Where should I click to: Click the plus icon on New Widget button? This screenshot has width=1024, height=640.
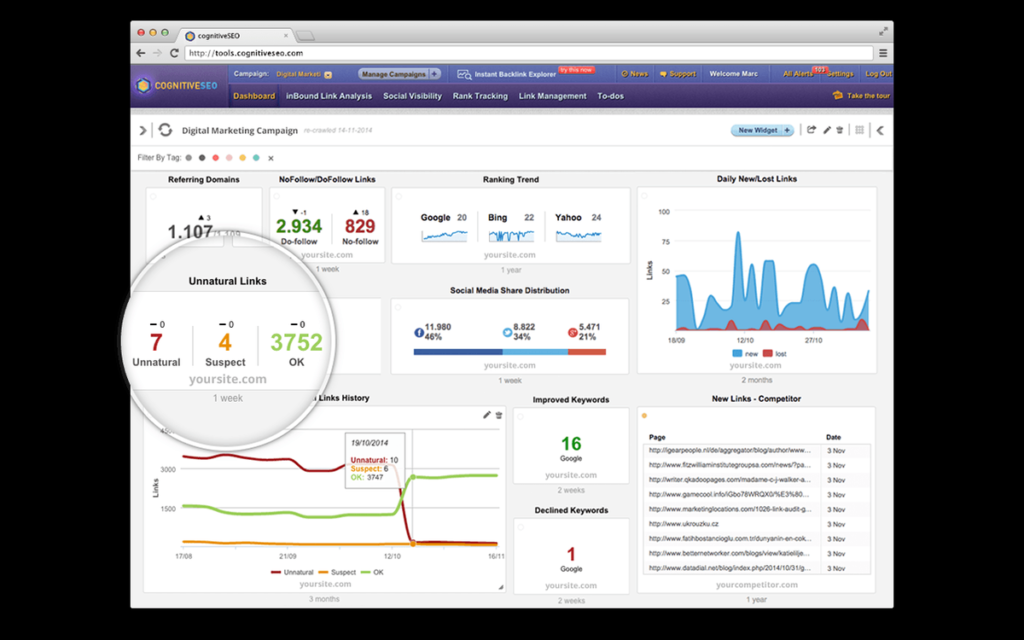point(787,130)
